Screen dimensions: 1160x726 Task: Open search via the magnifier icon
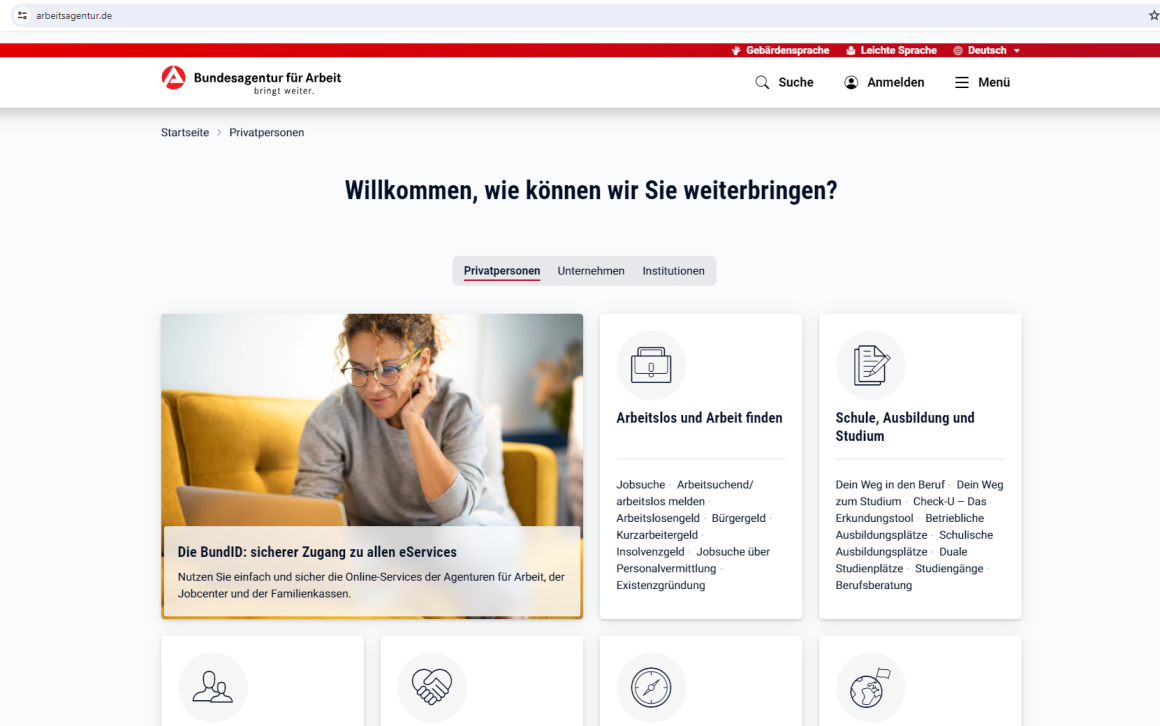[762, 82]
